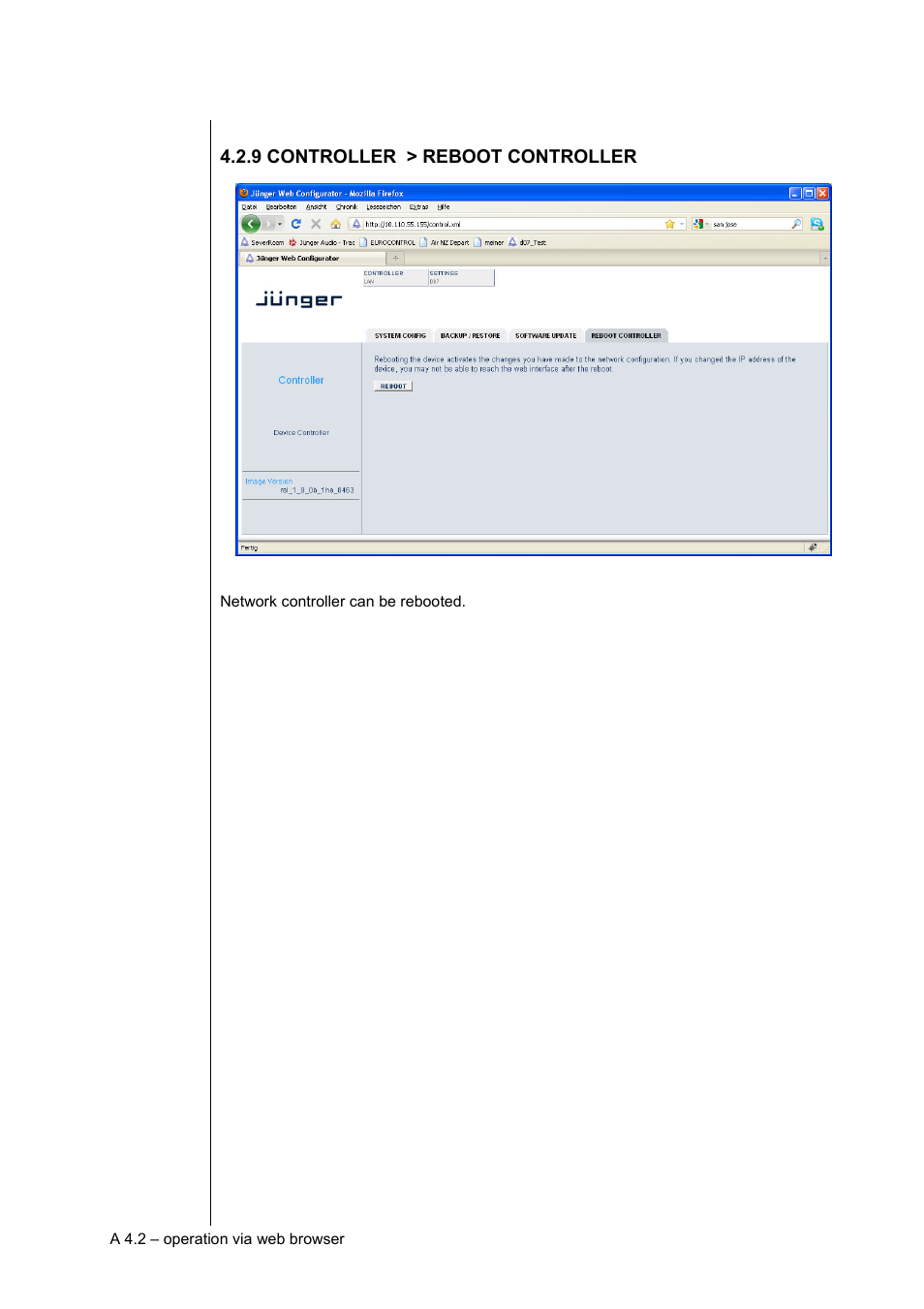Screen dimensions: 924x1309
Task: Select the CONTROLLER LAN header cell
Action: 395,277
